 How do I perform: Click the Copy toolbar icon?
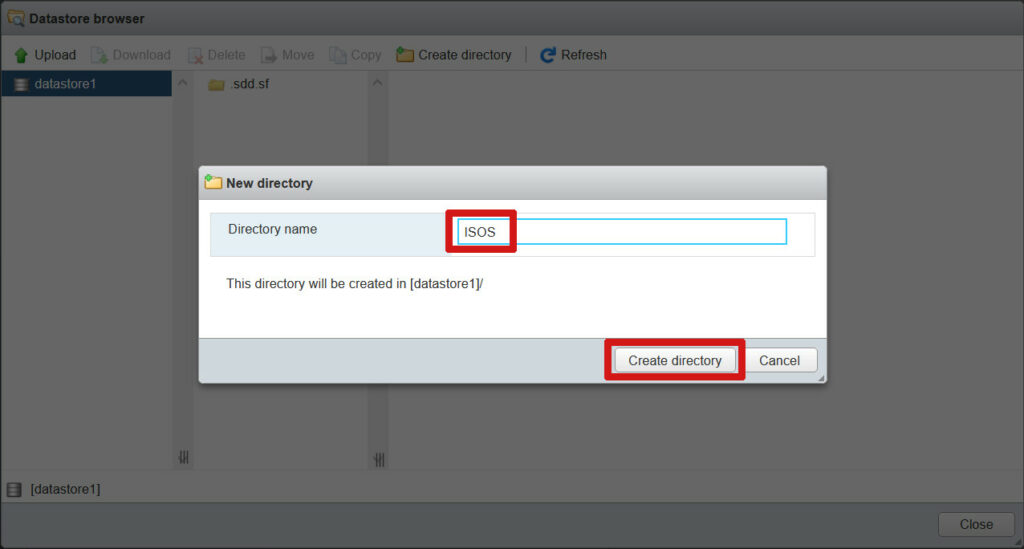tap(338, 55)
